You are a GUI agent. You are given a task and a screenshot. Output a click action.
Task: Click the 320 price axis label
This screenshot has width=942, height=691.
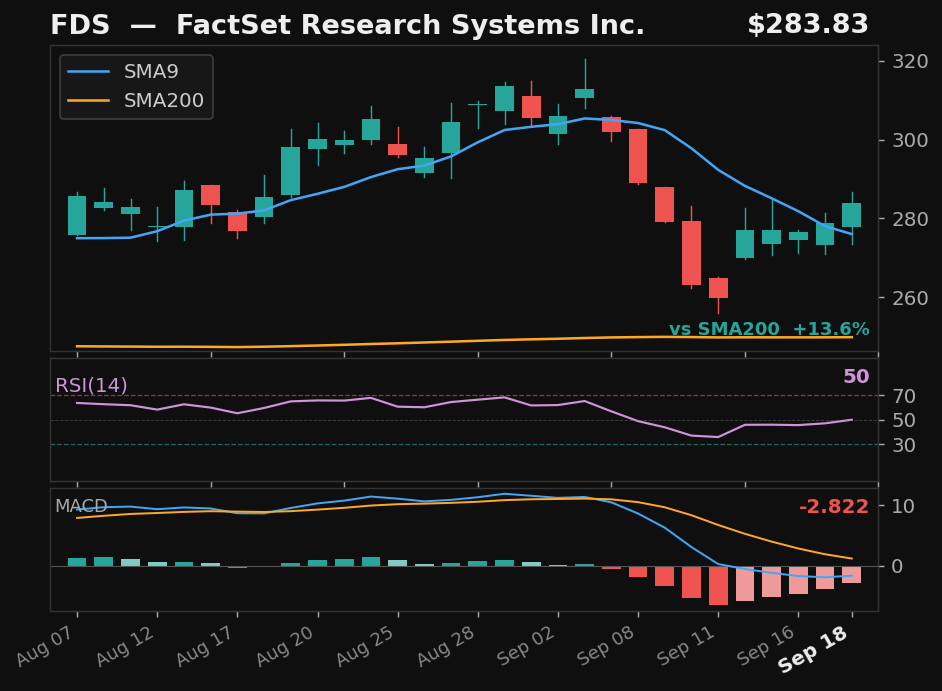pos(910,61)
